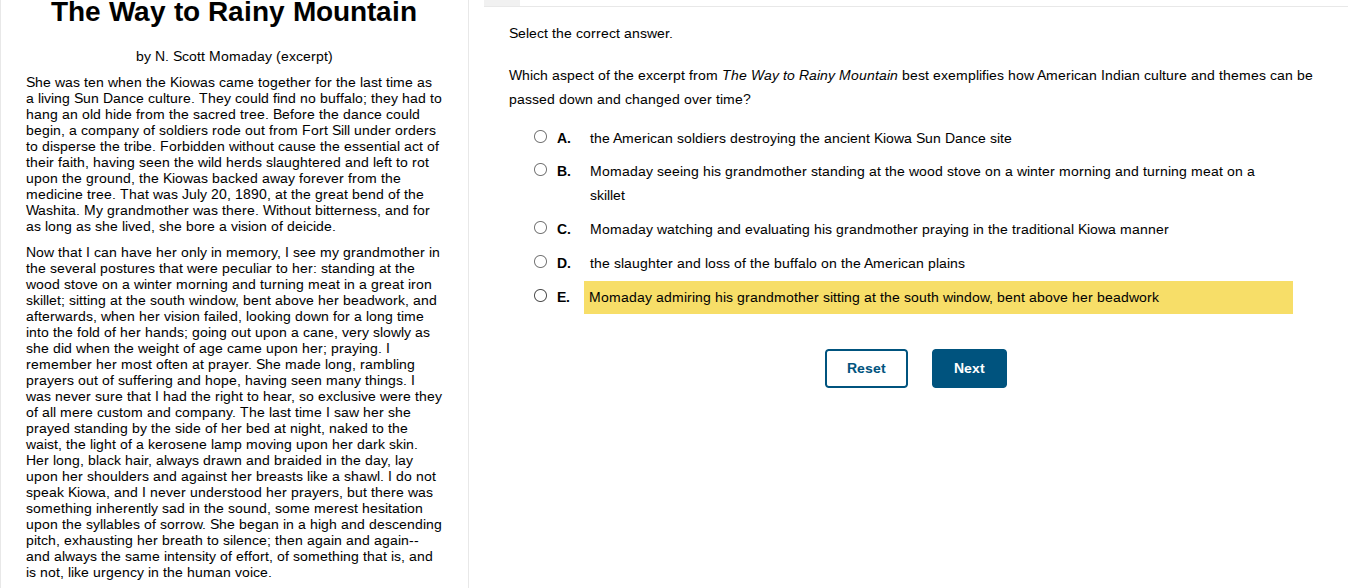Click the bold letter label C.
Image resolution: width=1365 pixels, height=588 pixels.
pyautogui.click(x=564, y=230)
